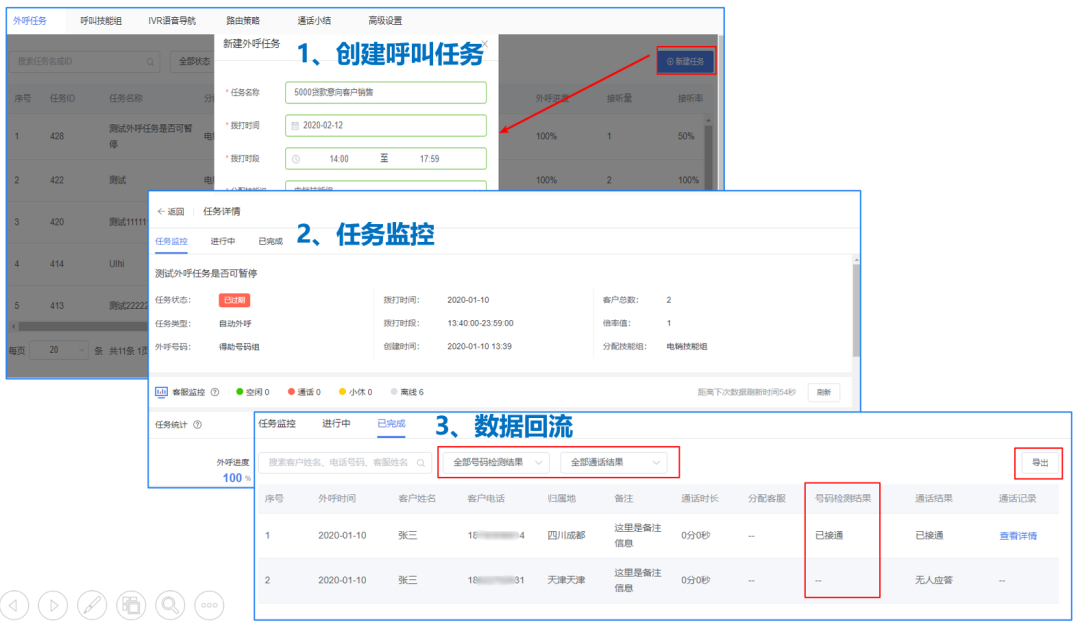Select the 进行中 tab under 任务详情

[x=223, y=241]
